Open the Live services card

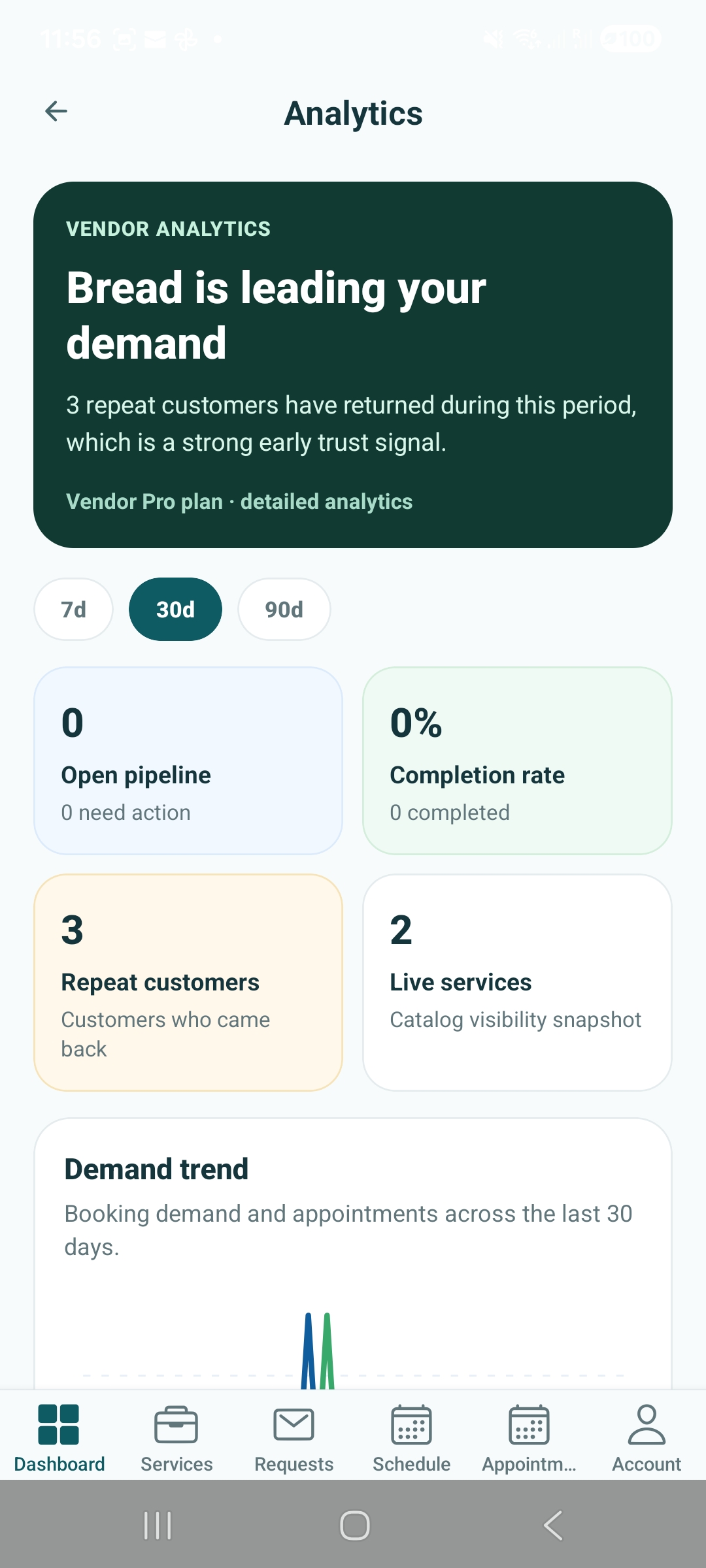pos(516,980)
